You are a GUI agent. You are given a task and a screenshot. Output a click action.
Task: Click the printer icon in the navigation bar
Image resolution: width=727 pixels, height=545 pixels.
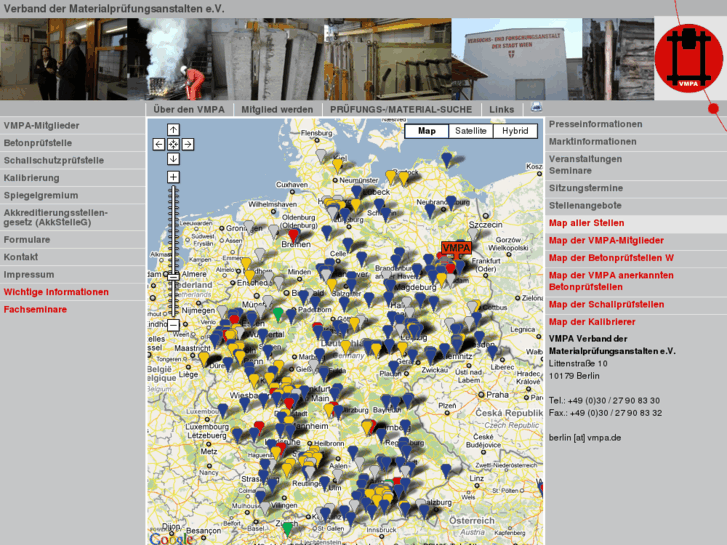[x=536, y=107]
